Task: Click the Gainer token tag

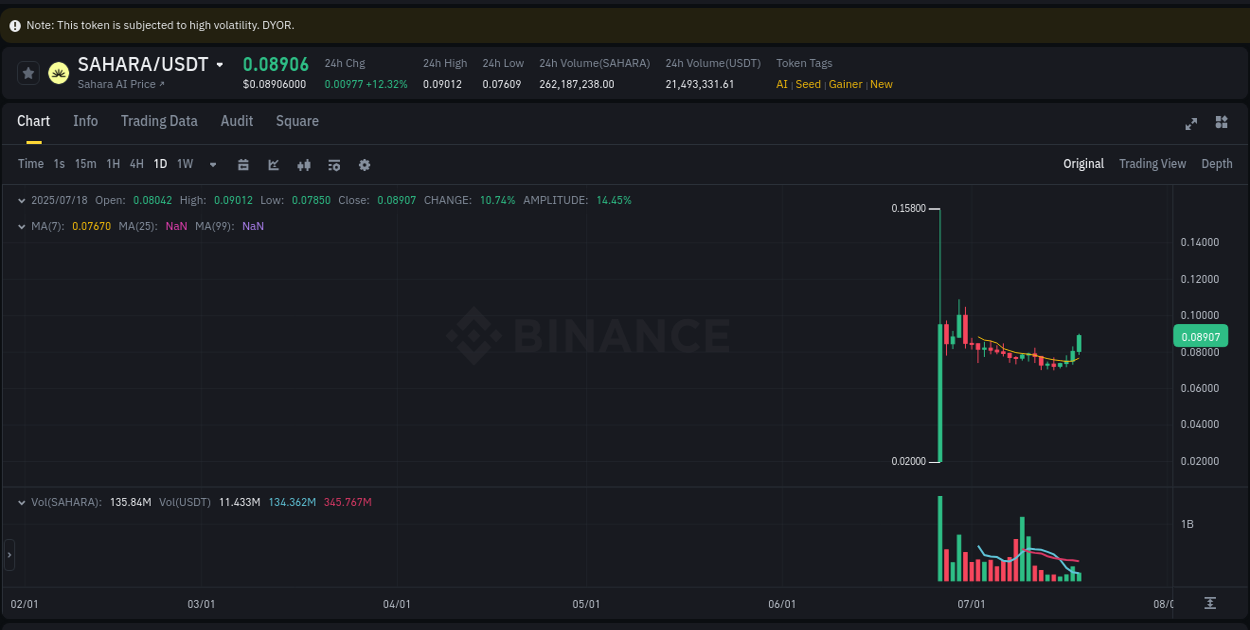Action: 845,84
